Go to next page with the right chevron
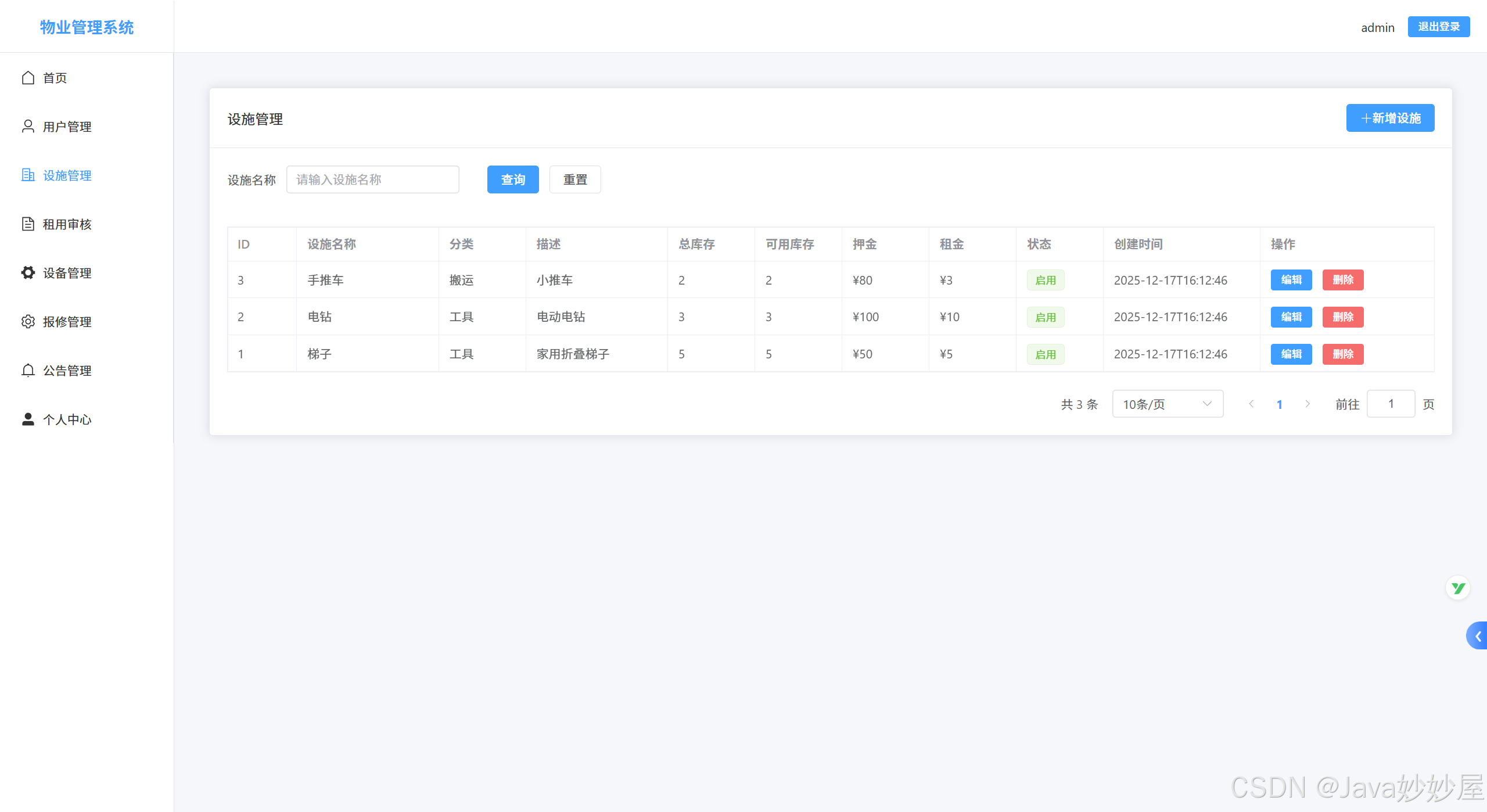 click(1307, 404)
